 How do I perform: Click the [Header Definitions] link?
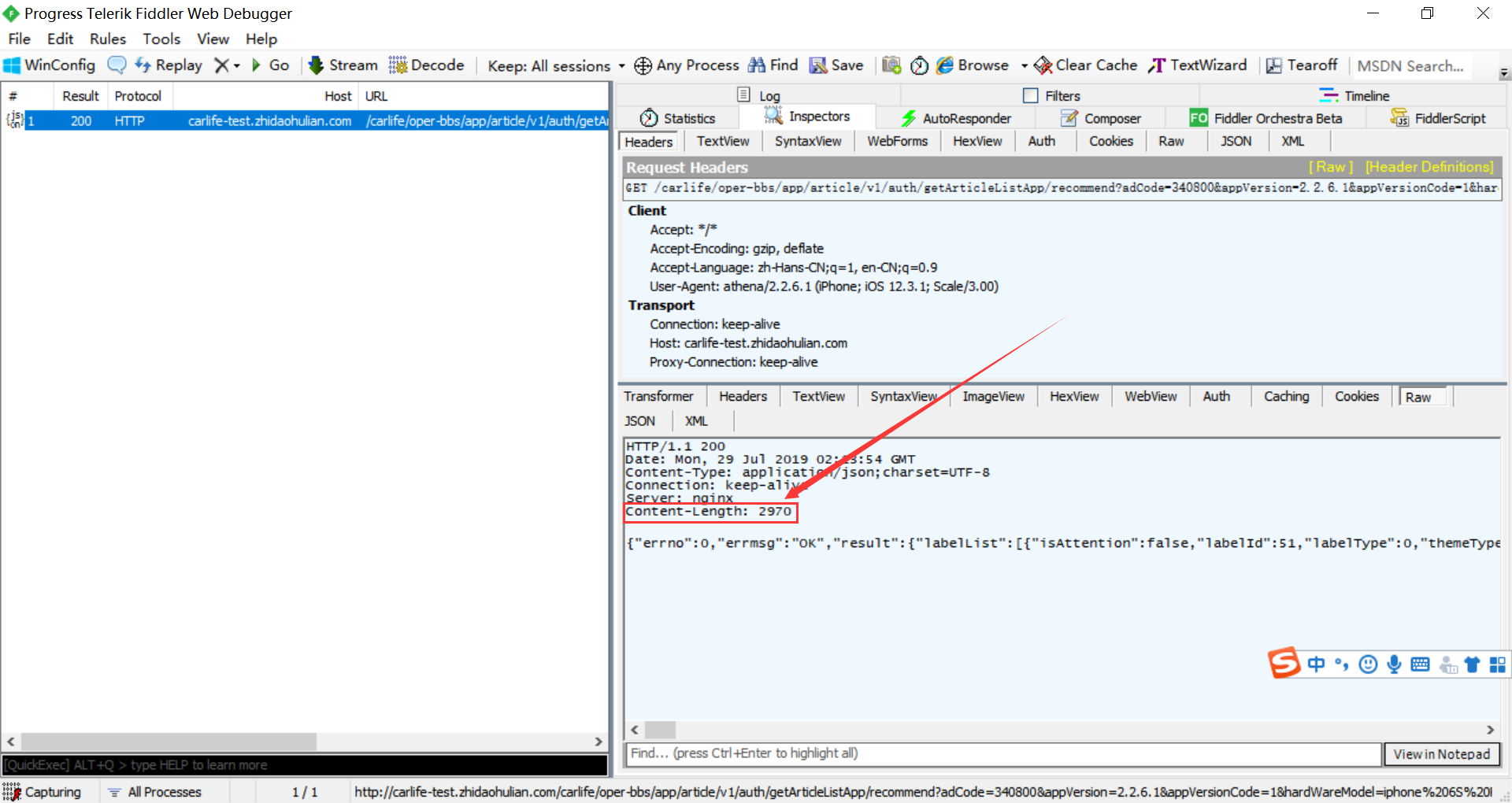coord(1429,167)
